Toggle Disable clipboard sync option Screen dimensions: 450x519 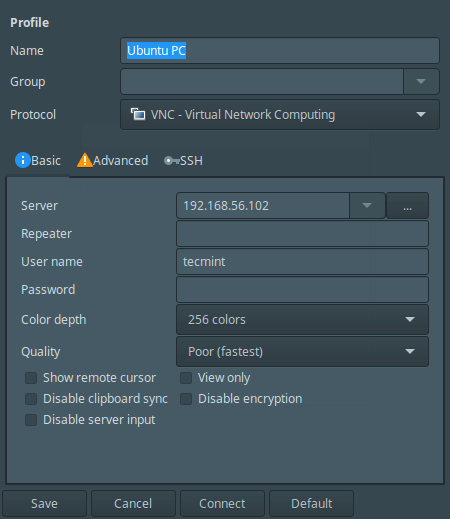pos(31,399)
